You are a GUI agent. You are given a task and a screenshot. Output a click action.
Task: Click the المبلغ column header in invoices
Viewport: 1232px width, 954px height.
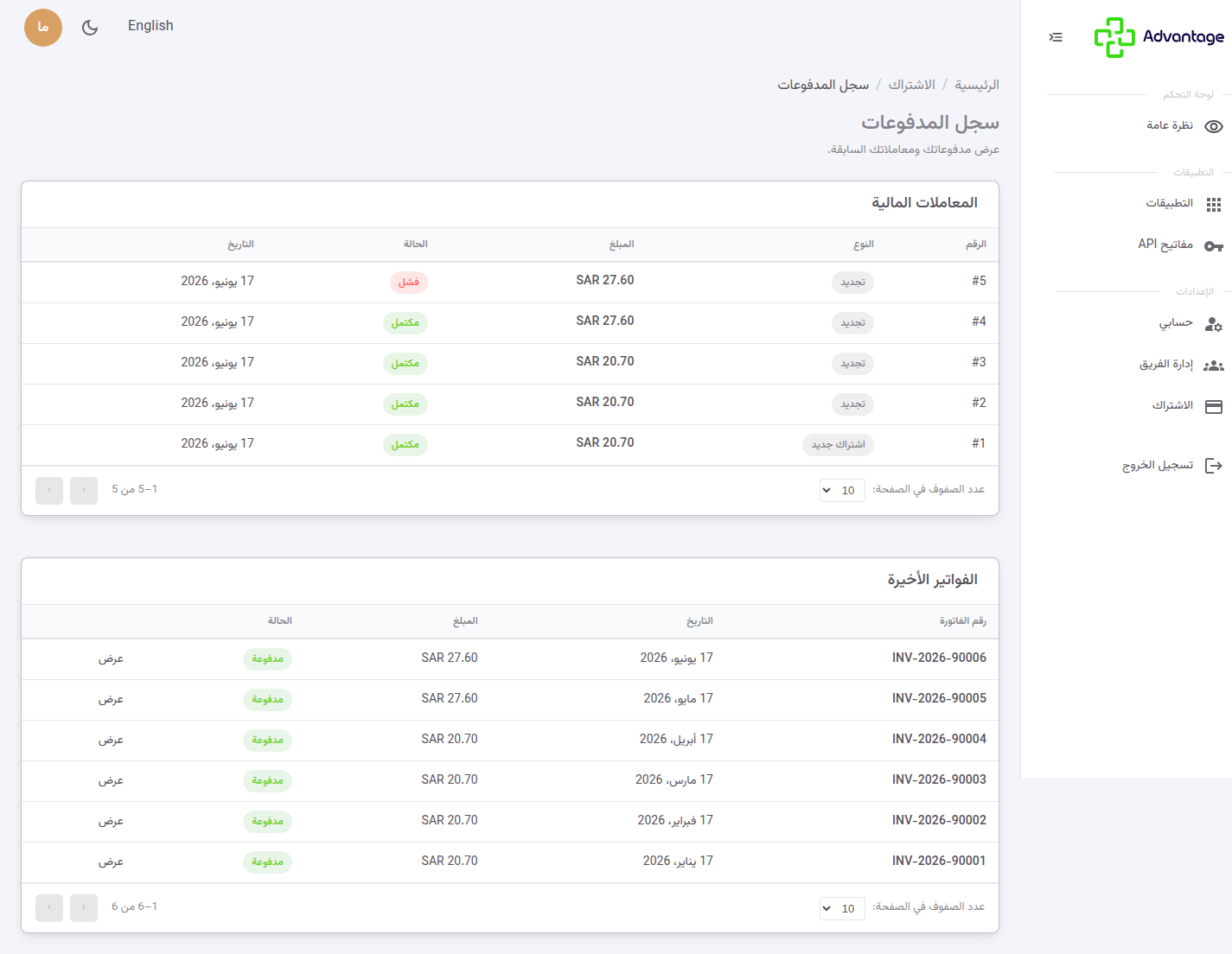point(465,621)
